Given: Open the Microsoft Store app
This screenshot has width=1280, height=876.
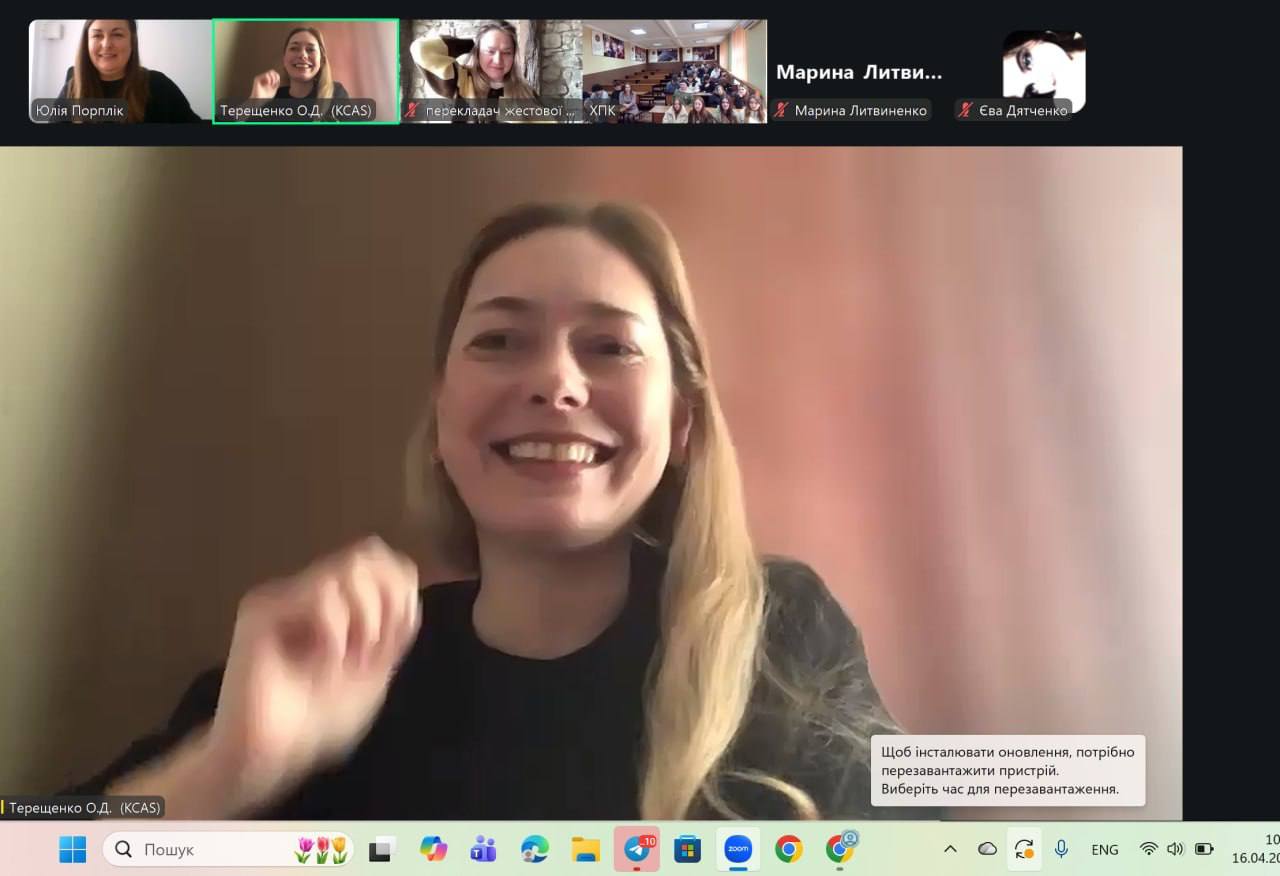Looking at the screenshot, I should pyautogui.click(x=687, y=849).
